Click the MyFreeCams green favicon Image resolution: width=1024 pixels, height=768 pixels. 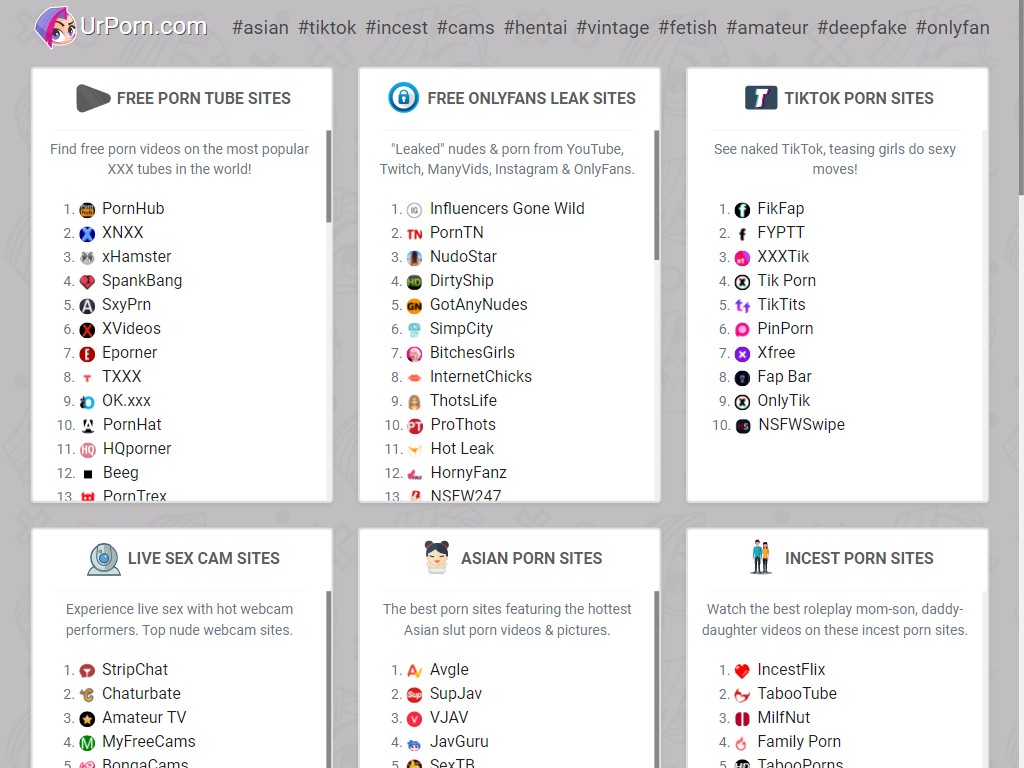tap(87, 743)
